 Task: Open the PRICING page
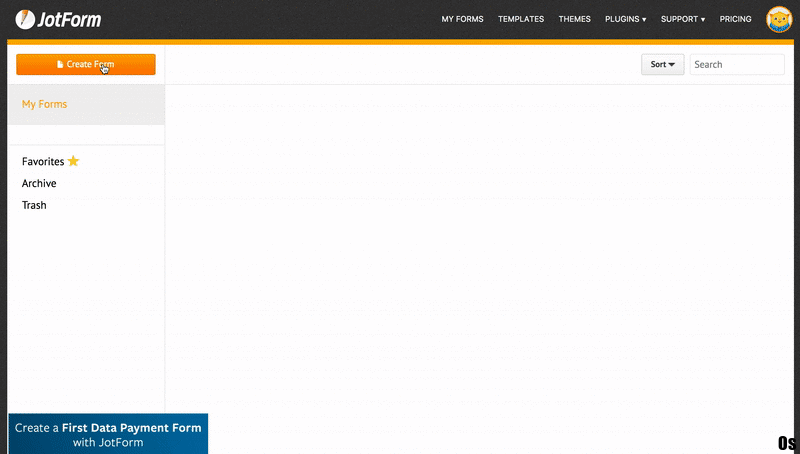tap(735, 19)
